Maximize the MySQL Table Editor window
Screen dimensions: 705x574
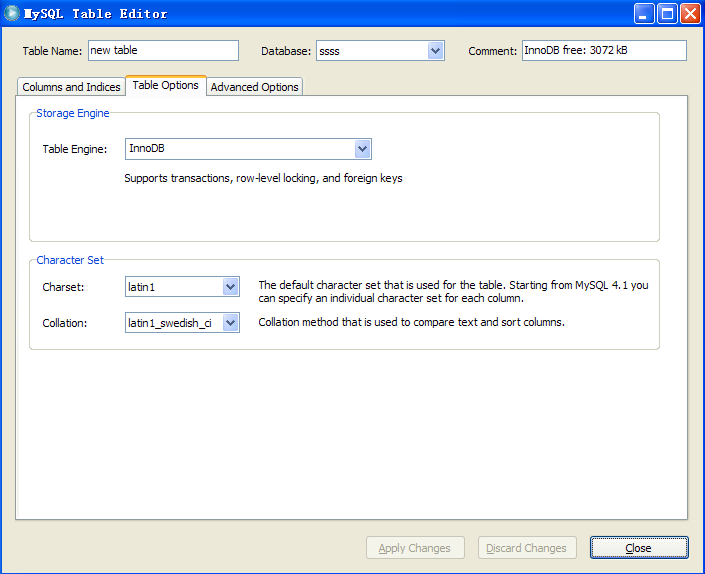pyautogui.click(x=667, y=13)
